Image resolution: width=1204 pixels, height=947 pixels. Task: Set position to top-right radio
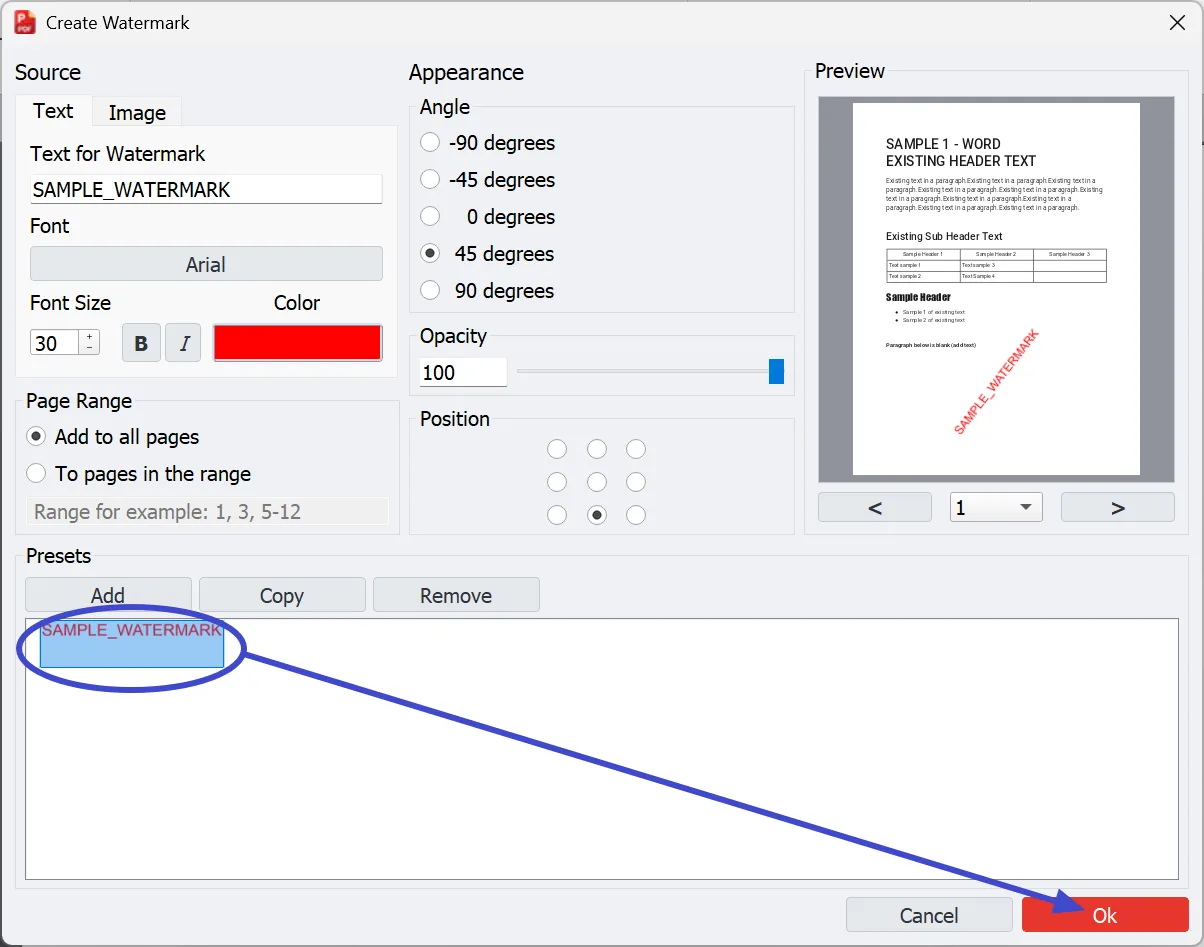pyautogui.click(x=636, y=449)
